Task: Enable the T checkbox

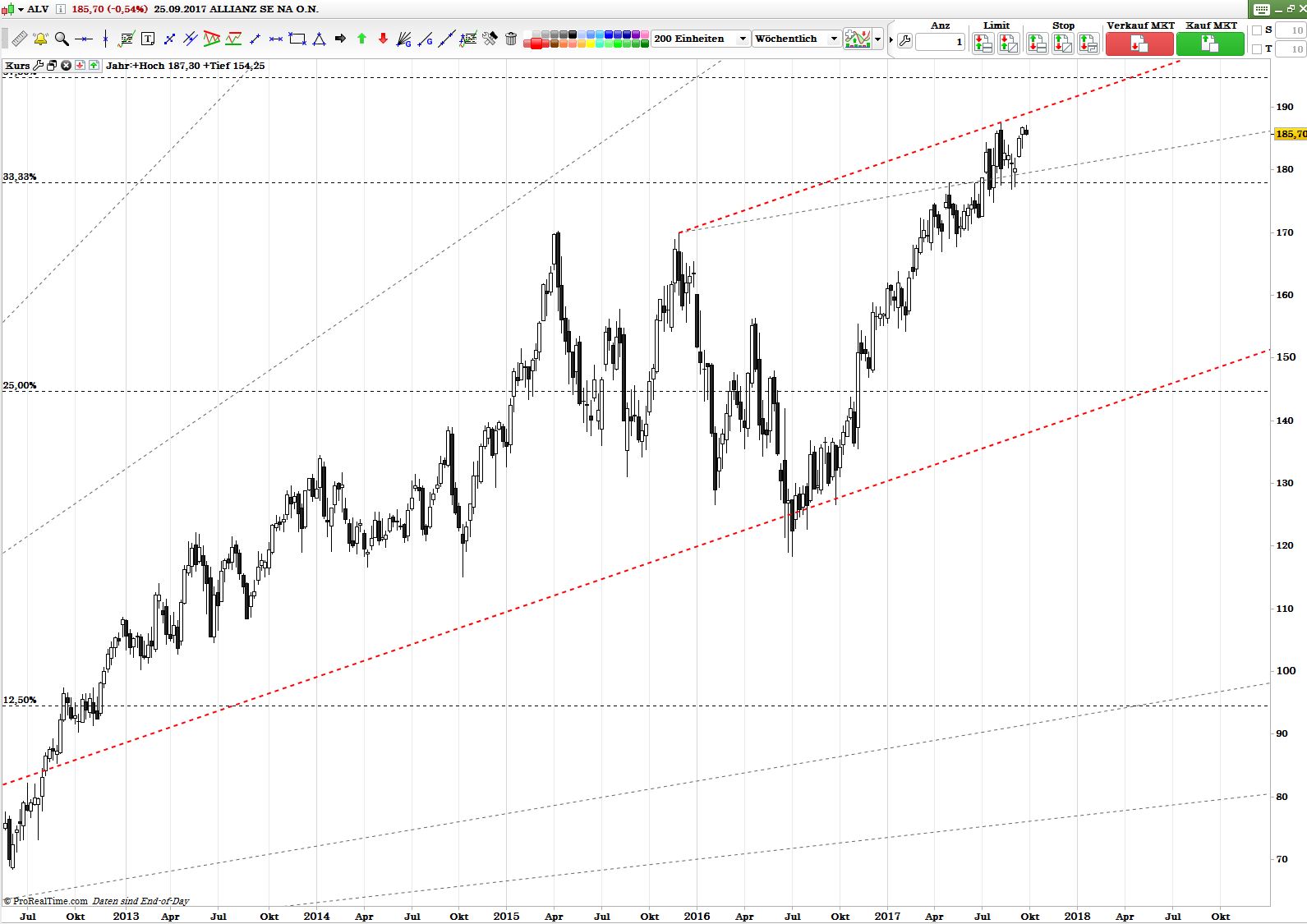Action: pos(1256,49)
